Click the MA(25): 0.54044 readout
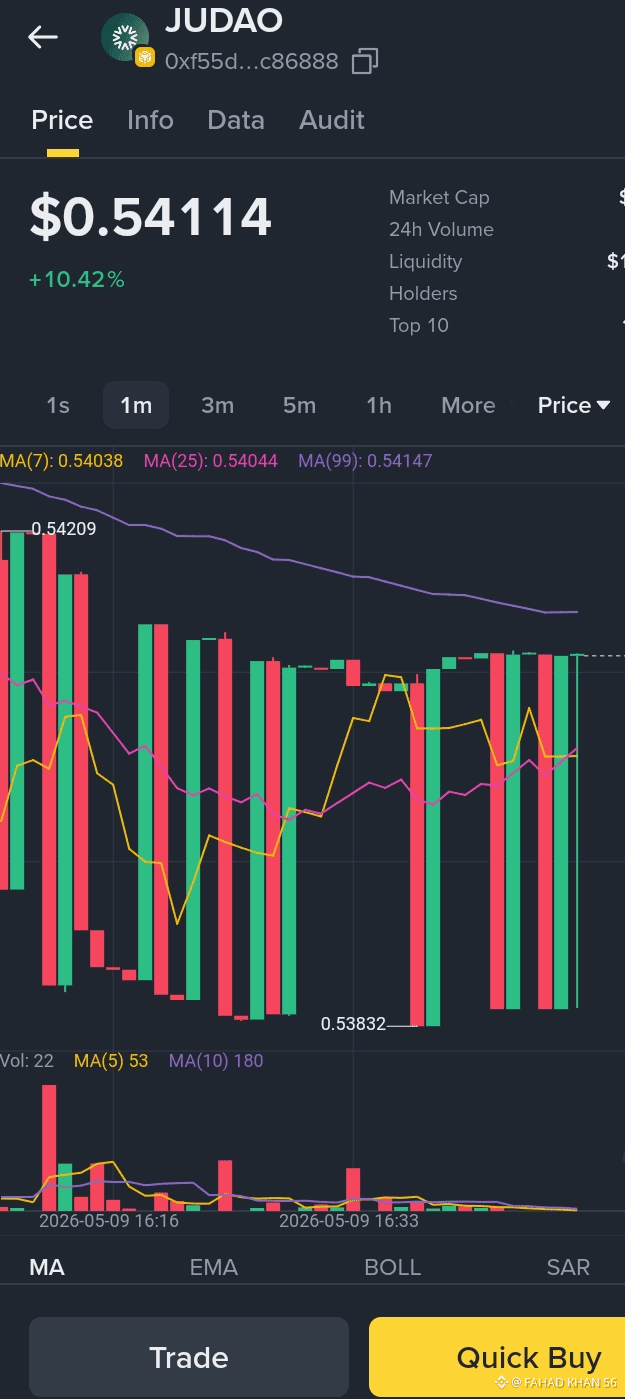This screenshot has width=625, height=1399. coord(211,461)
